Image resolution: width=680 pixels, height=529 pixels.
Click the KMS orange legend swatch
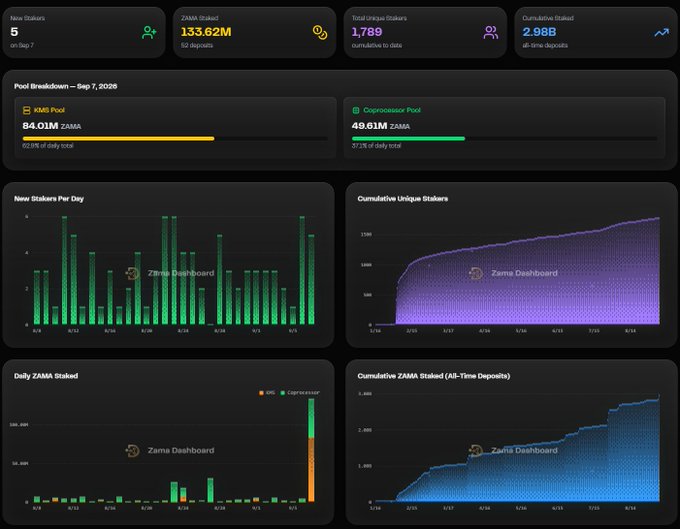pyautogui.click(x=261, y=393)
